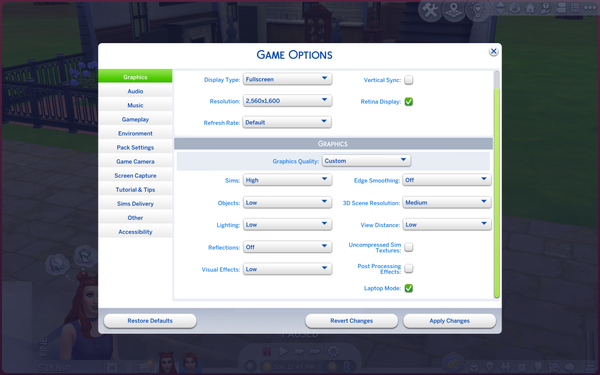Uncheck the Retina Display checkbox
The width and height of the screenshot is (600, 375).
pyautogui.click(x=409, y=102)
